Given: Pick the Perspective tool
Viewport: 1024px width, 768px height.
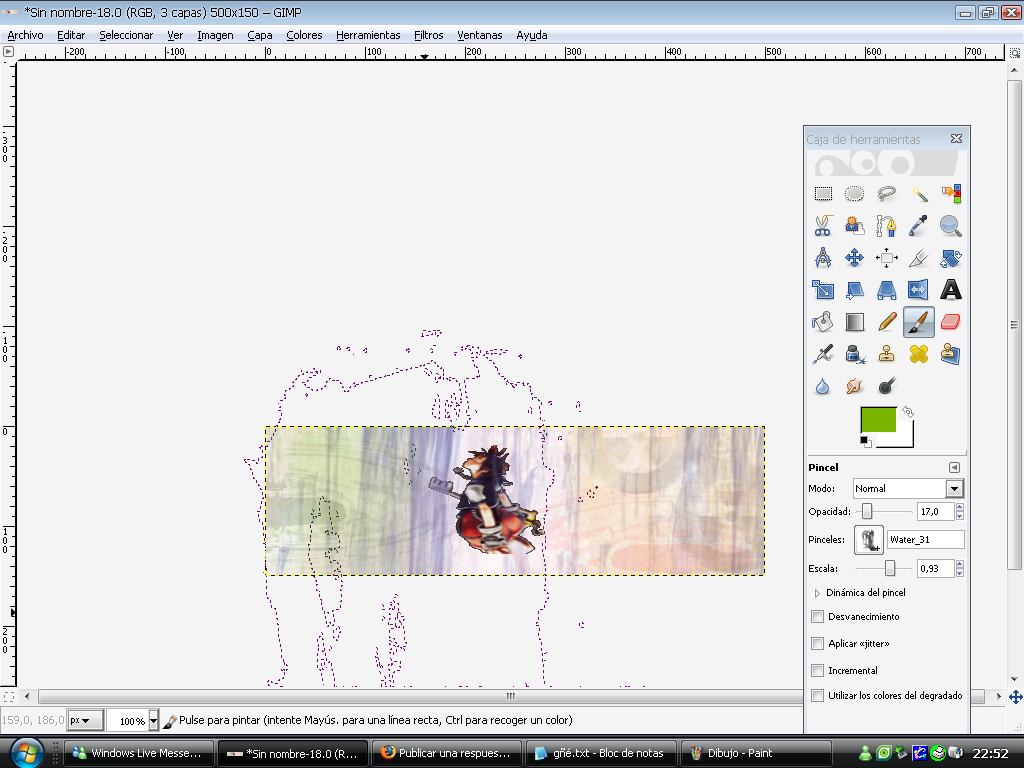Looking at the screenshot, I should [x=886, y=290].
